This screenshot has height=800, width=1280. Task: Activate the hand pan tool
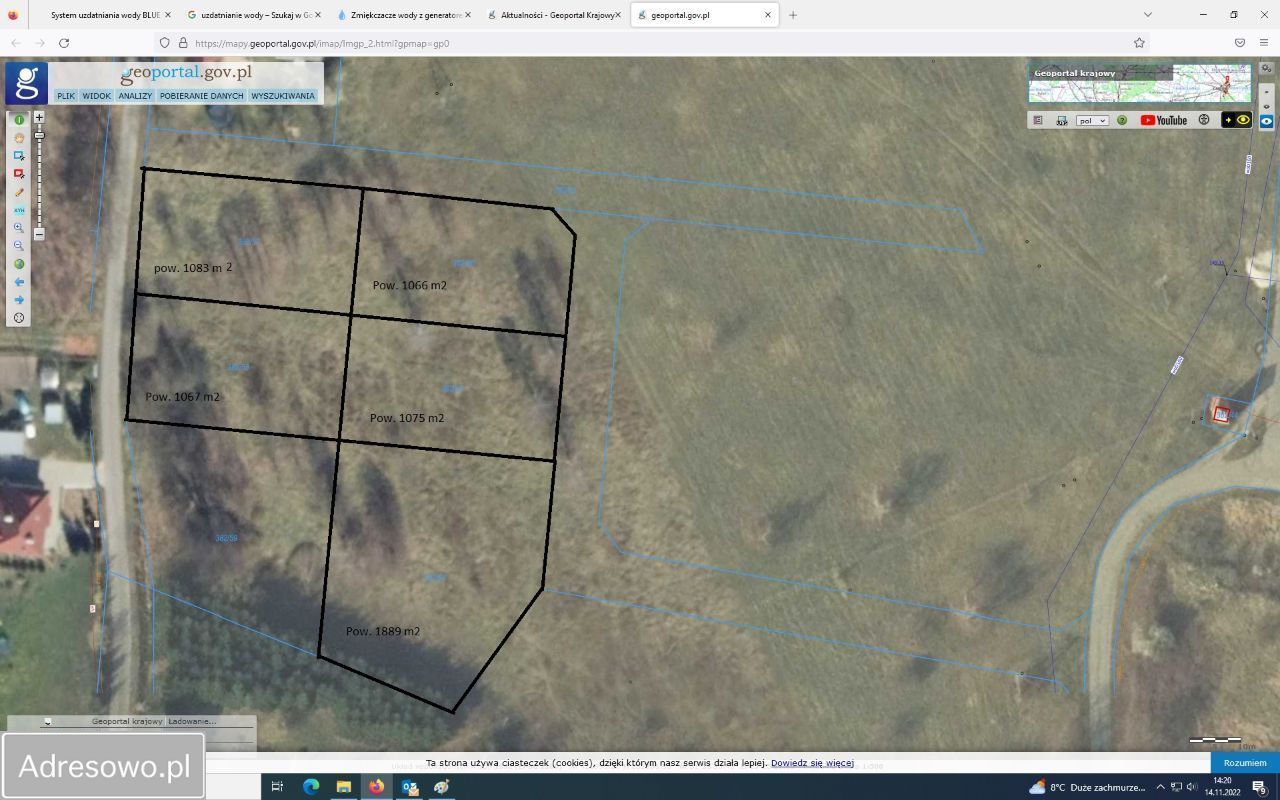point(19,138)
